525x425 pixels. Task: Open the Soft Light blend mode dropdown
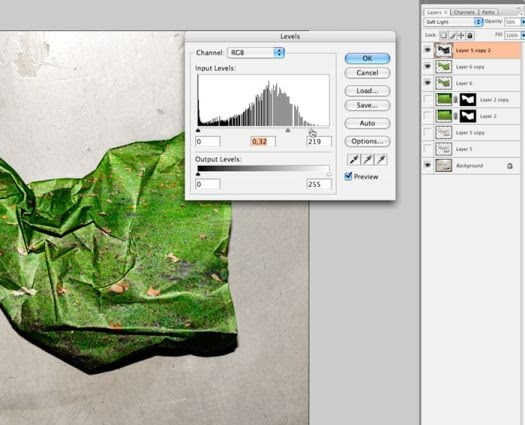tap(453, 22)
